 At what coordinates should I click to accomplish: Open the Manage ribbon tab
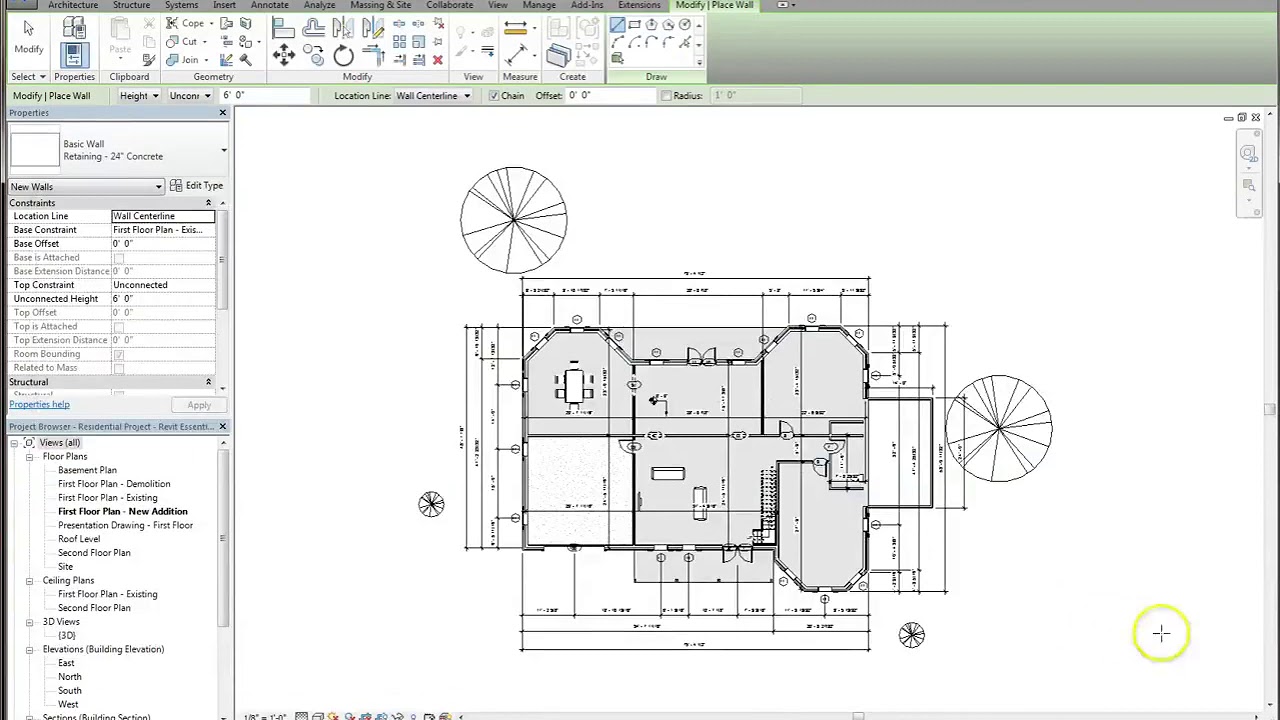[x=538, y=5]
